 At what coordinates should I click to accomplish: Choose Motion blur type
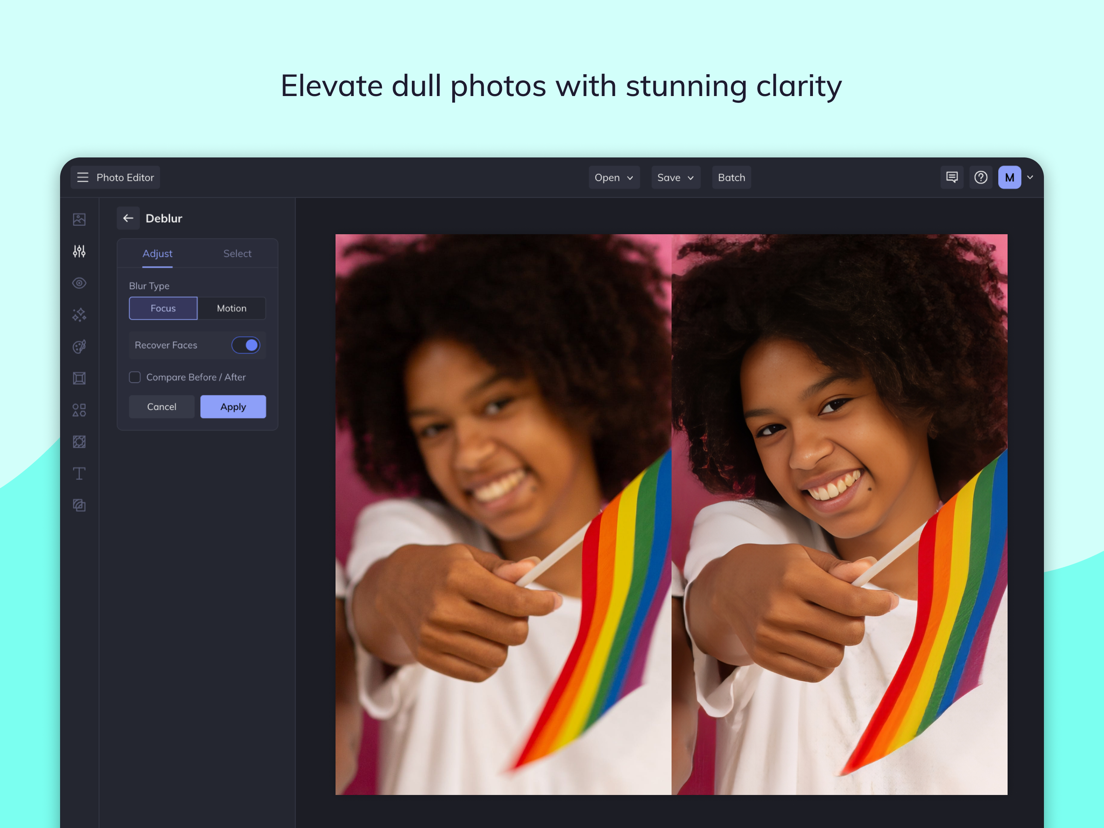232,308
